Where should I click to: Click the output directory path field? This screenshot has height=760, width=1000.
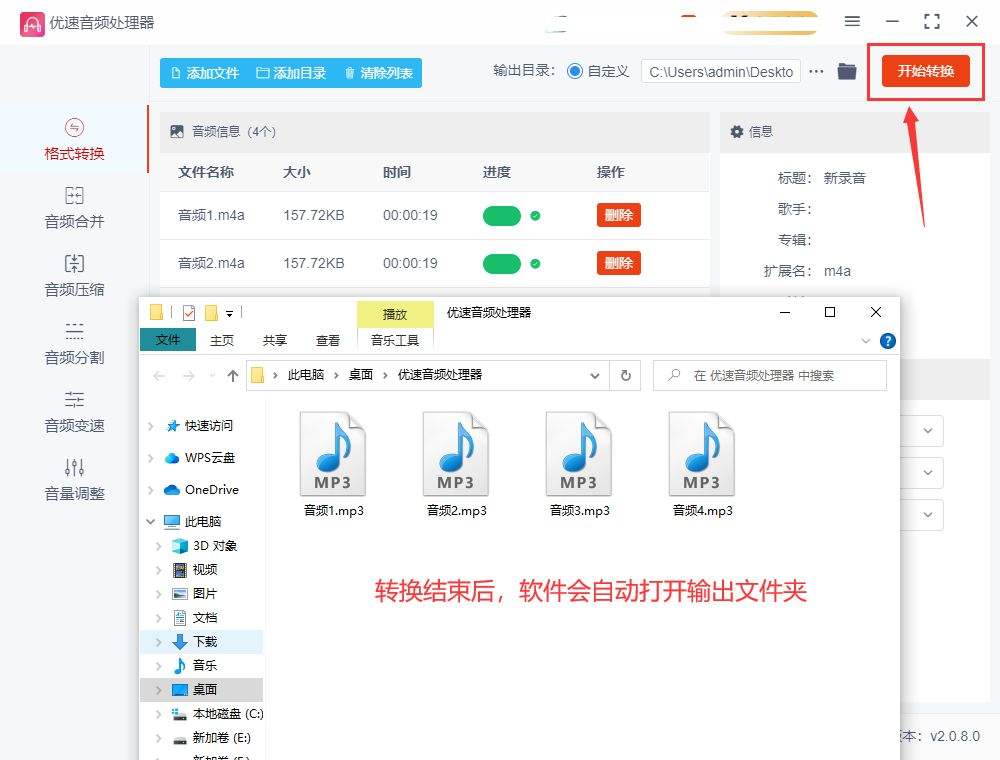point(721,72)
